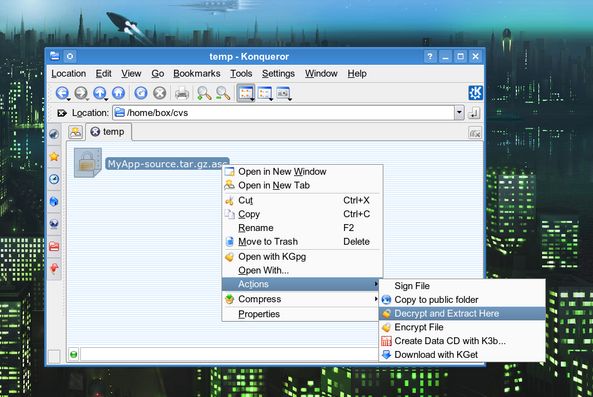Open the Window menu
593x397 pixels.
pos(321,73)
